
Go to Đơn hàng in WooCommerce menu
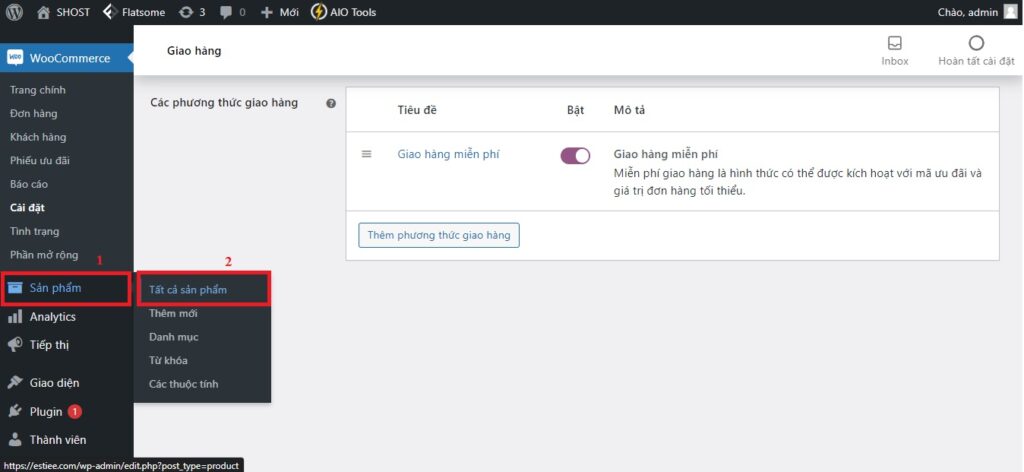click(x=33, y=113)
